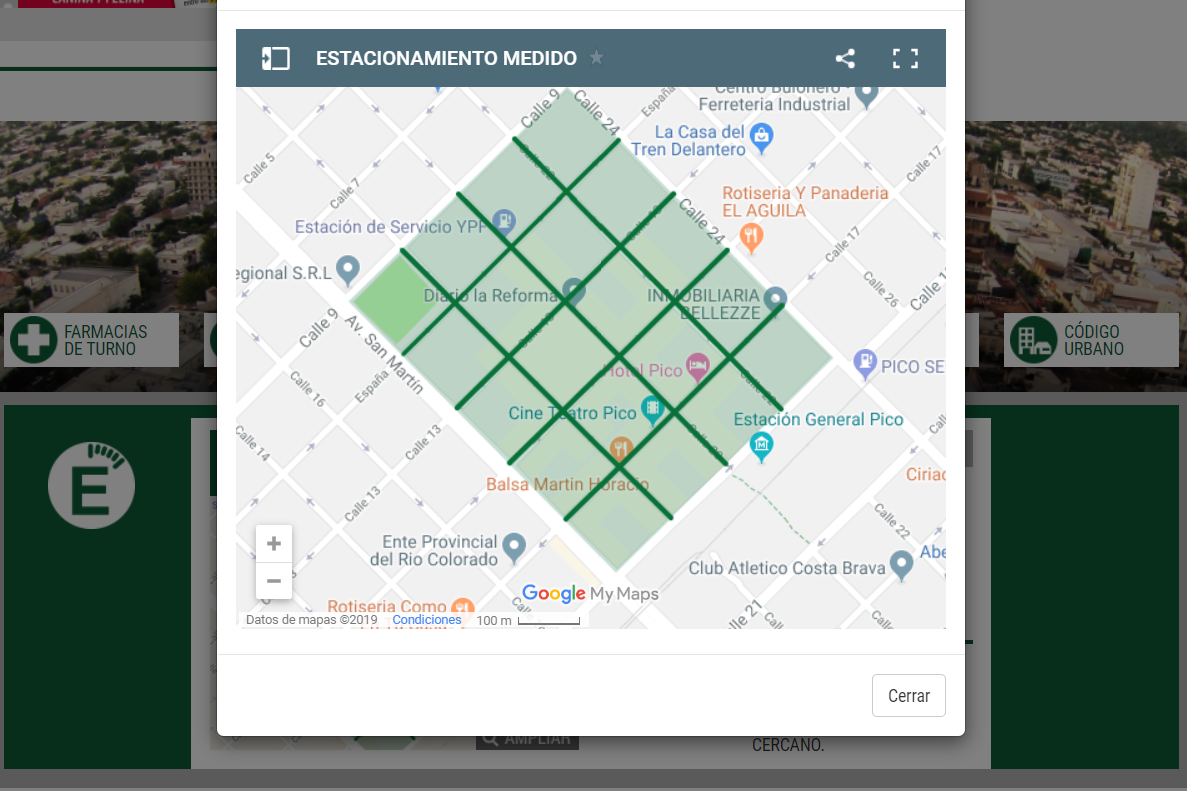1187x791 pixels.
Task: Select the Rotiseria Y Panaderia EL AGUILA marker
Action: point(751,238)
